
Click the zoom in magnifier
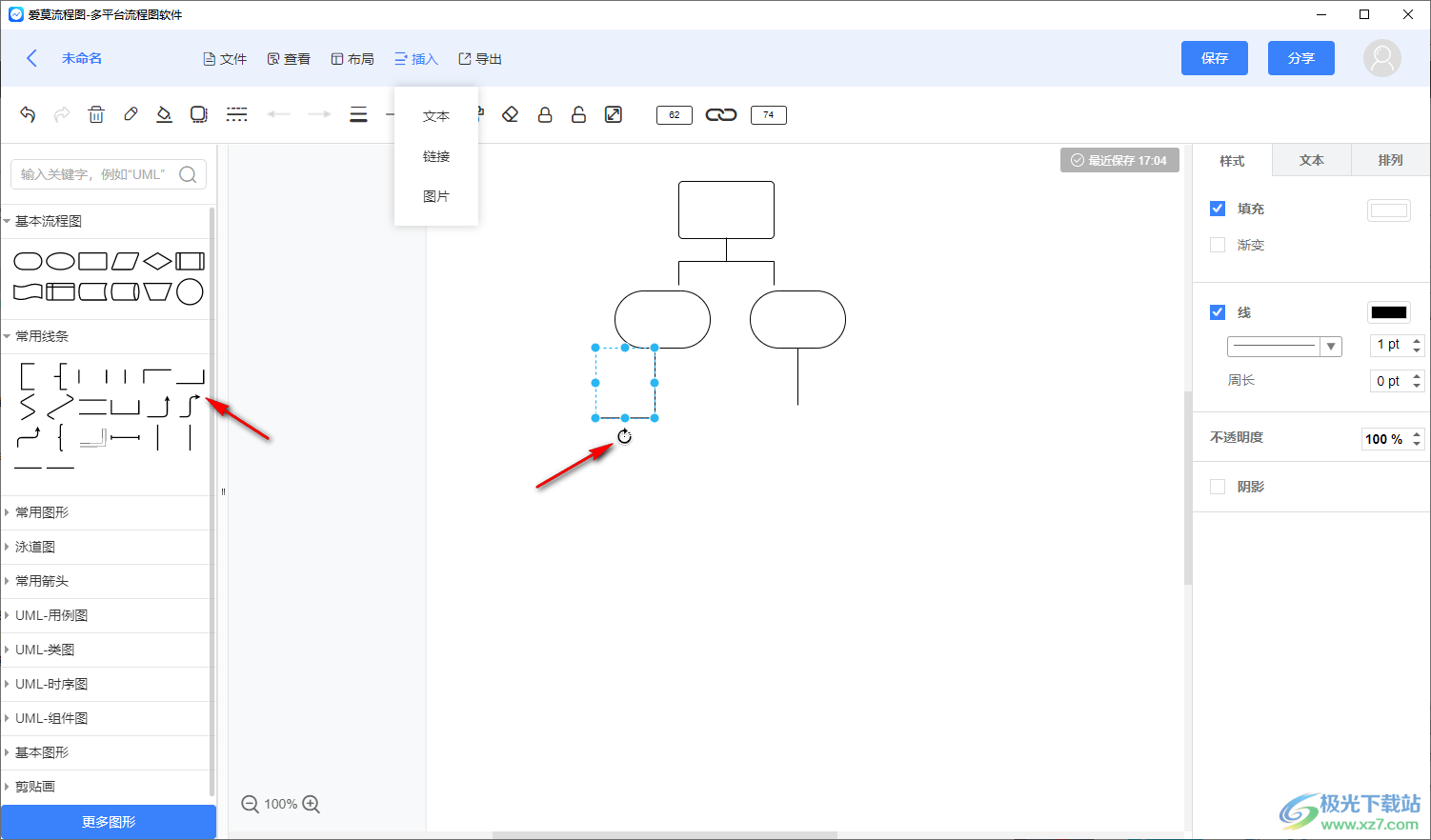click(311, 805)
